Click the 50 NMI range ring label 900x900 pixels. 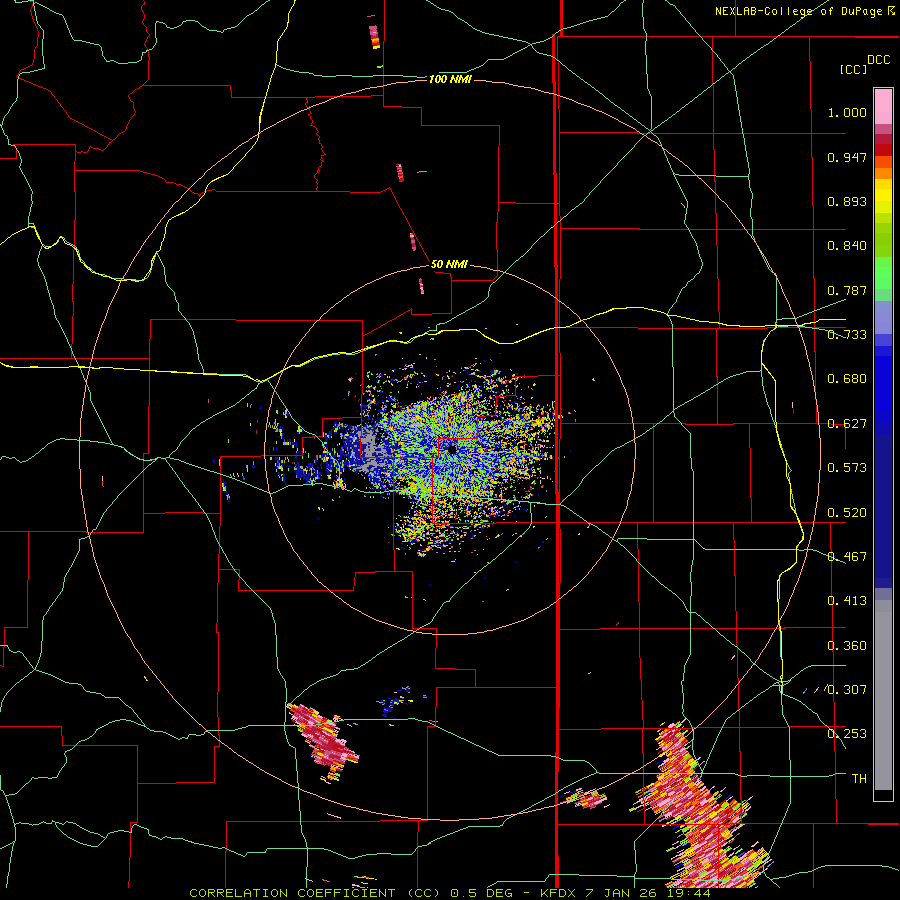coord(449,264)
